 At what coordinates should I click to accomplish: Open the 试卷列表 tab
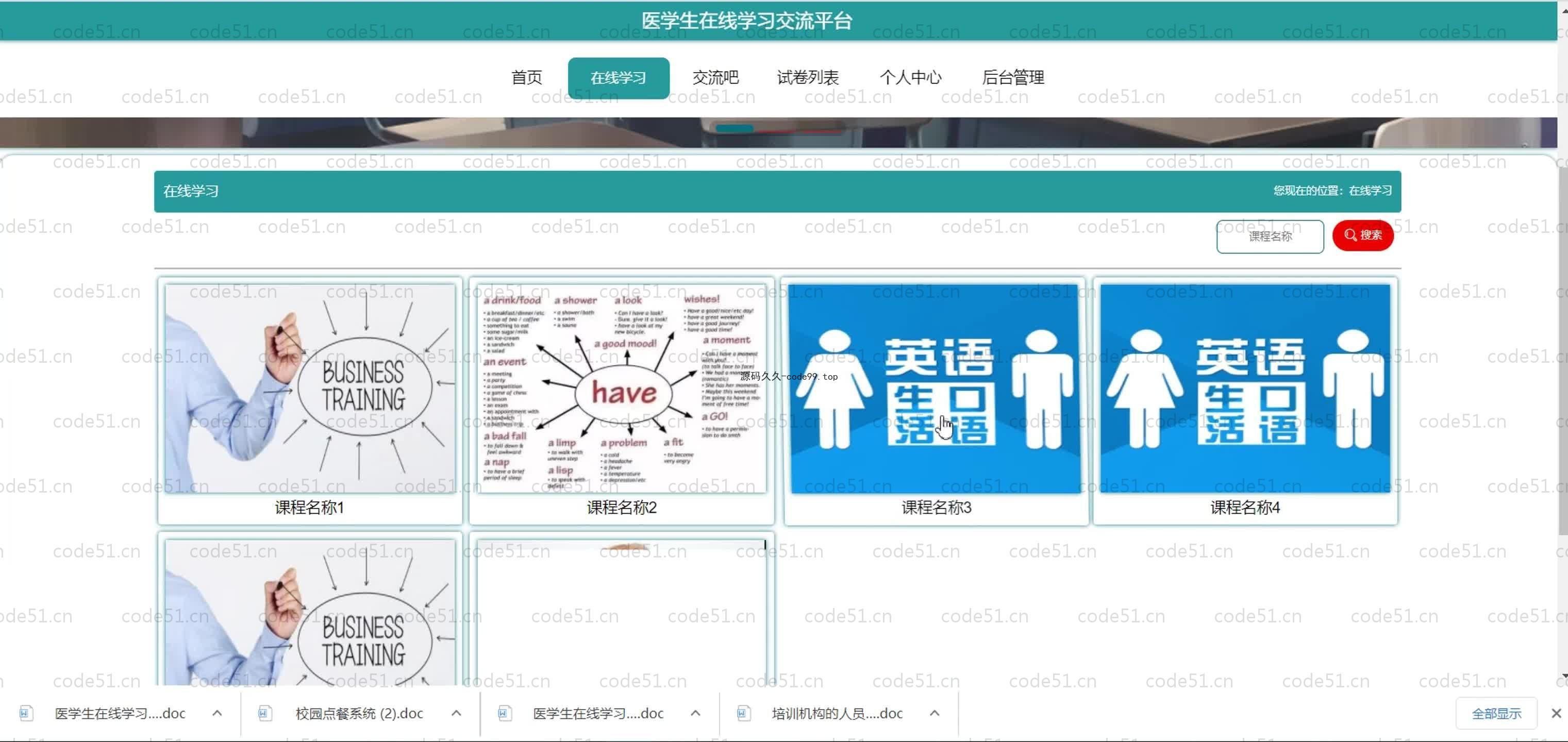pos(808,78)
